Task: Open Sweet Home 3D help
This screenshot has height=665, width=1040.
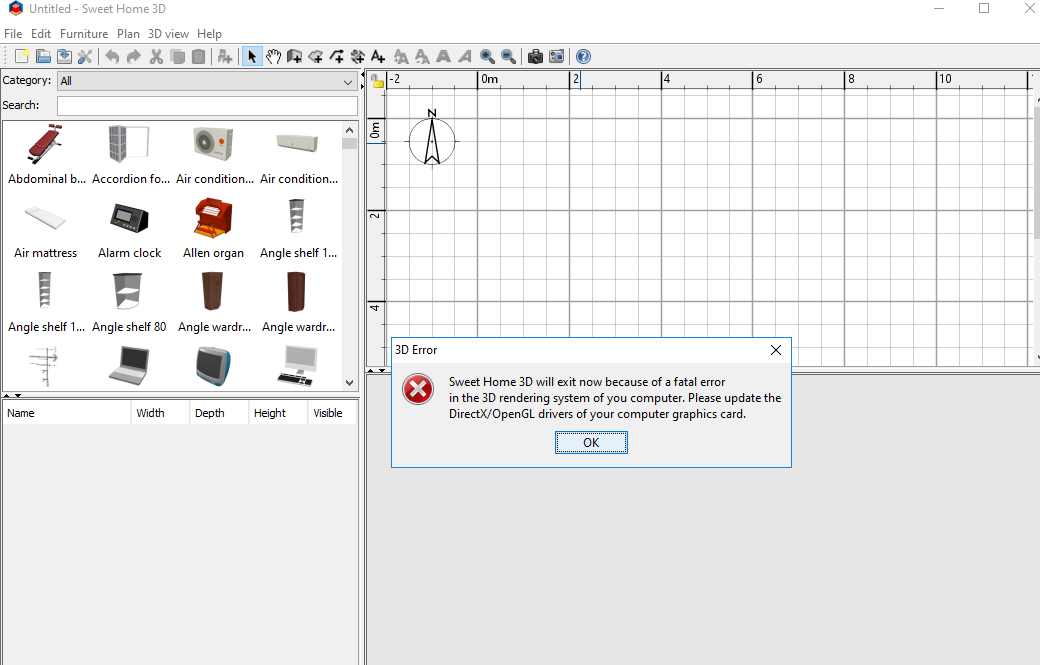Action: click(x=583, y=57)
